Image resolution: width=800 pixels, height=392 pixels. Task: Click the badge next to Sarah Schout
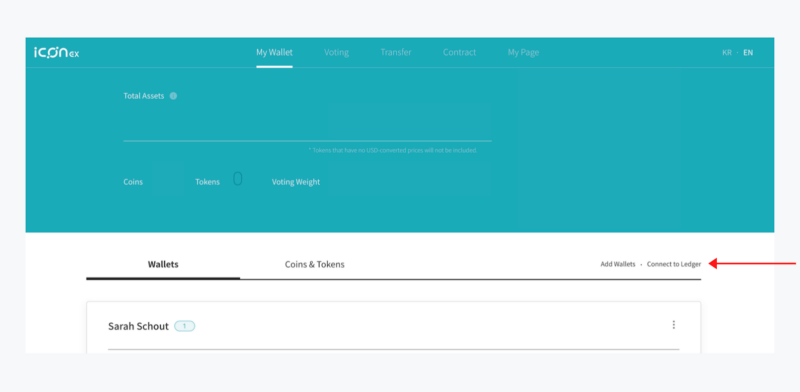pyautogui.click(x=185, y=326)
